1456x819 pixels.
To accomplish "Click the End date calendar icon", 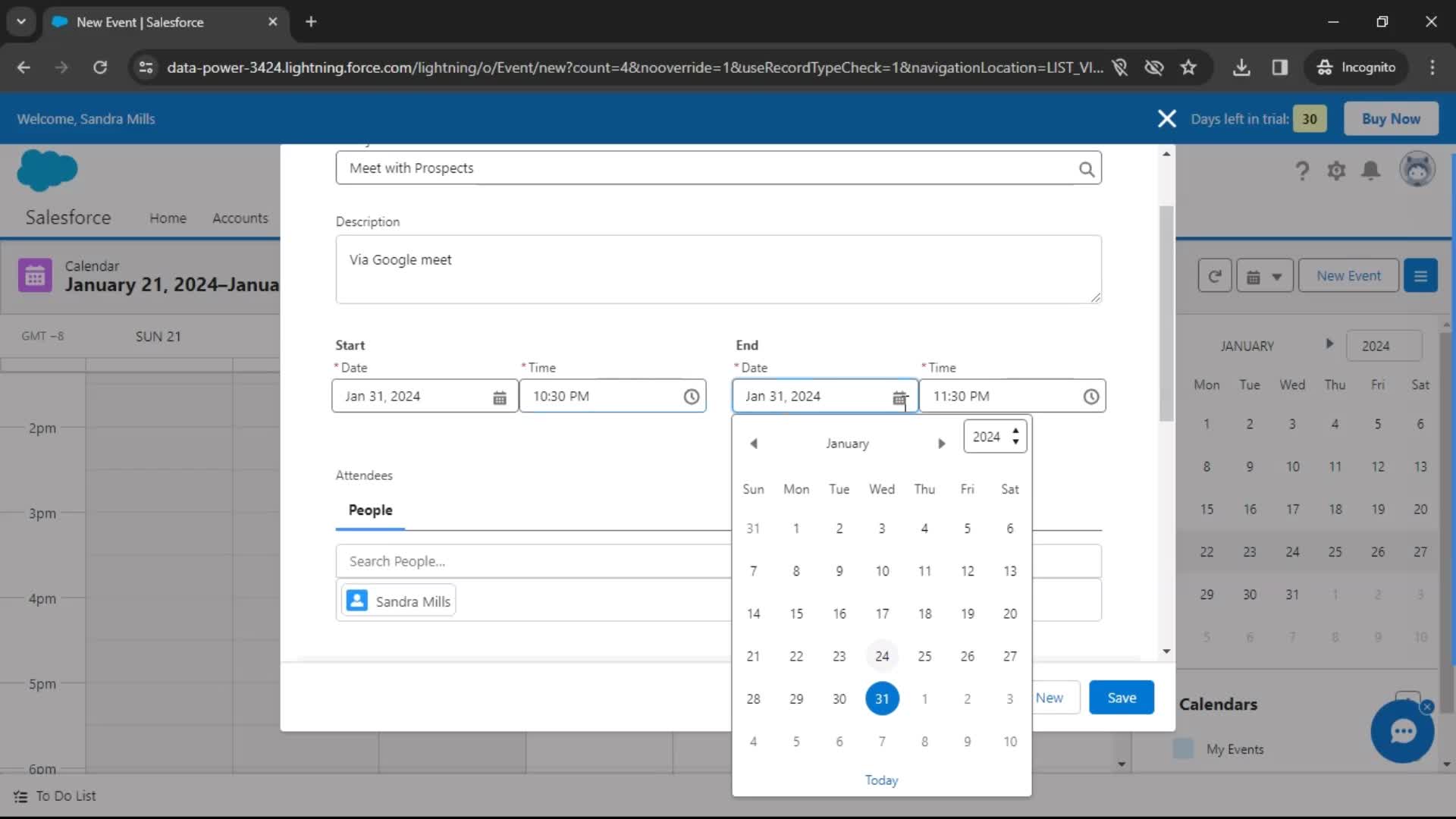I will point(899,397).
